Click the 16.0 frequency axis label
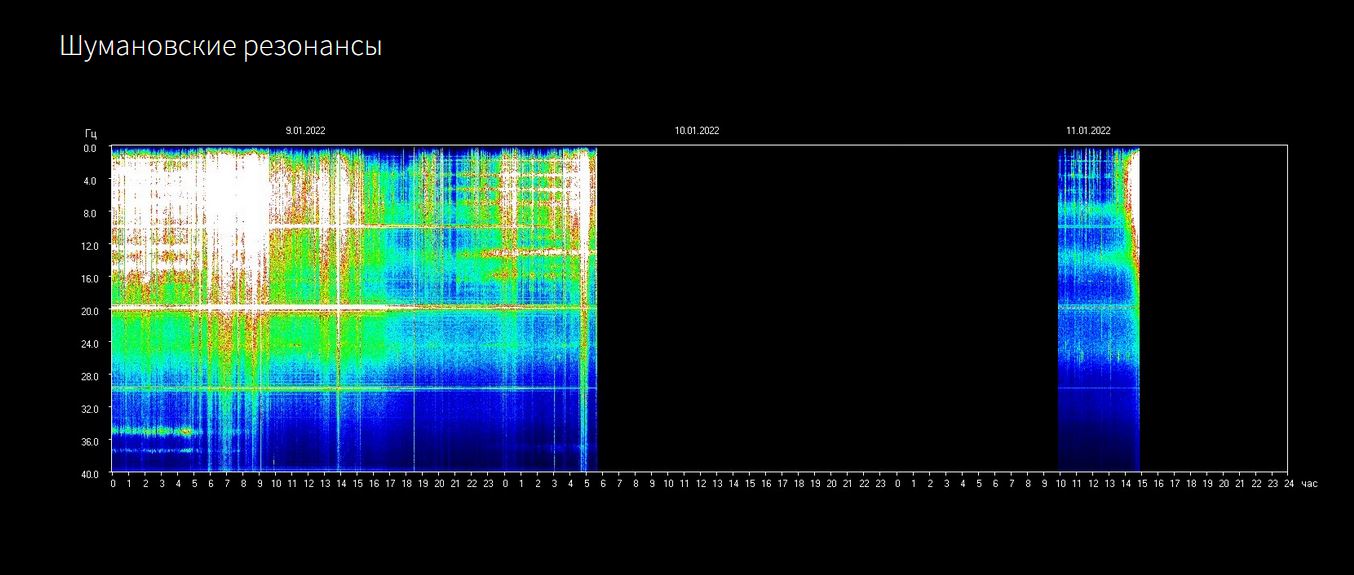This screenshot has width=1354, height=575. click(x=89, y=278)
